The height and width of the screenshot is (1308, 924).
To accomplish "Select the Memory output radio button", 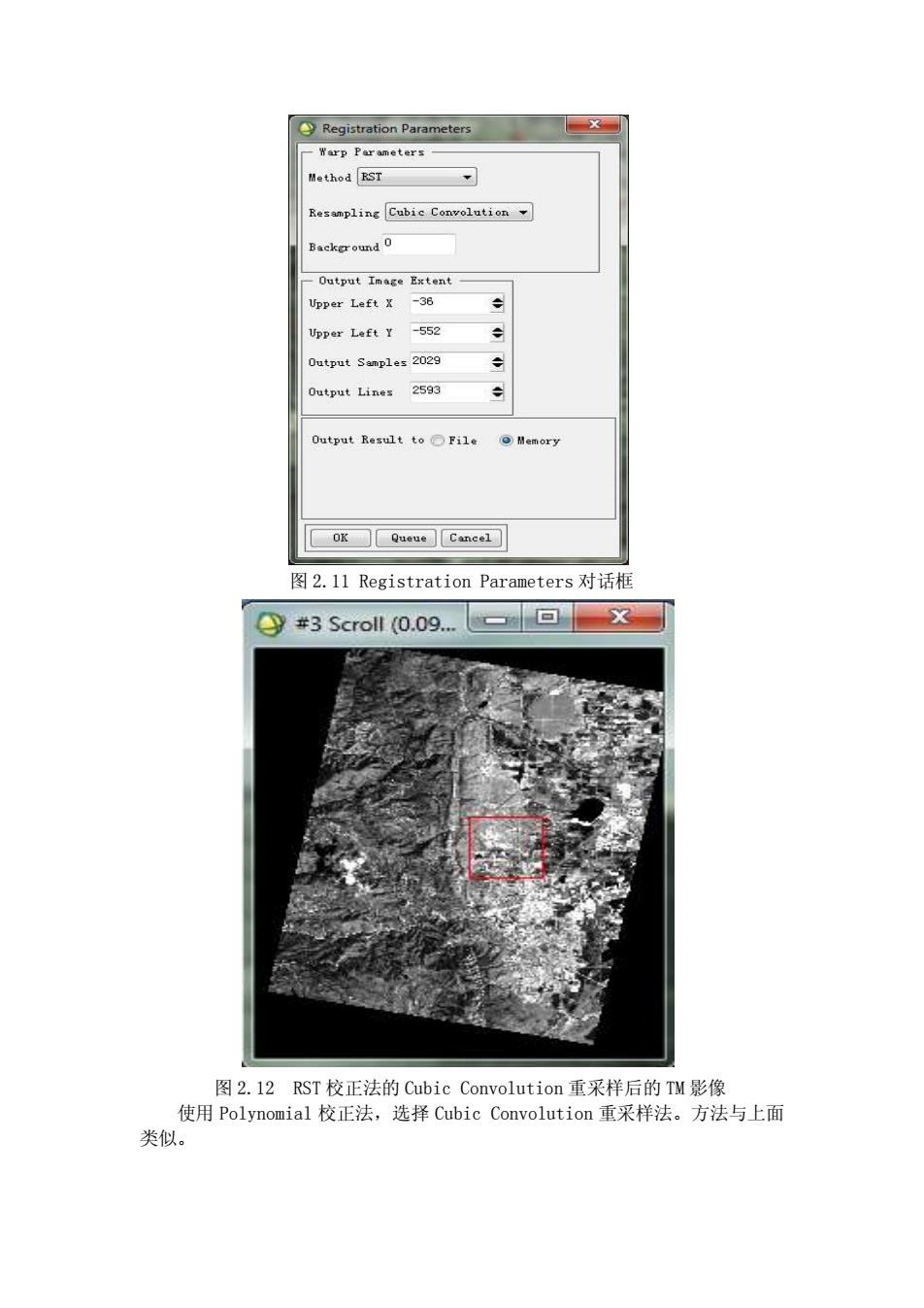I will (506, 441).
